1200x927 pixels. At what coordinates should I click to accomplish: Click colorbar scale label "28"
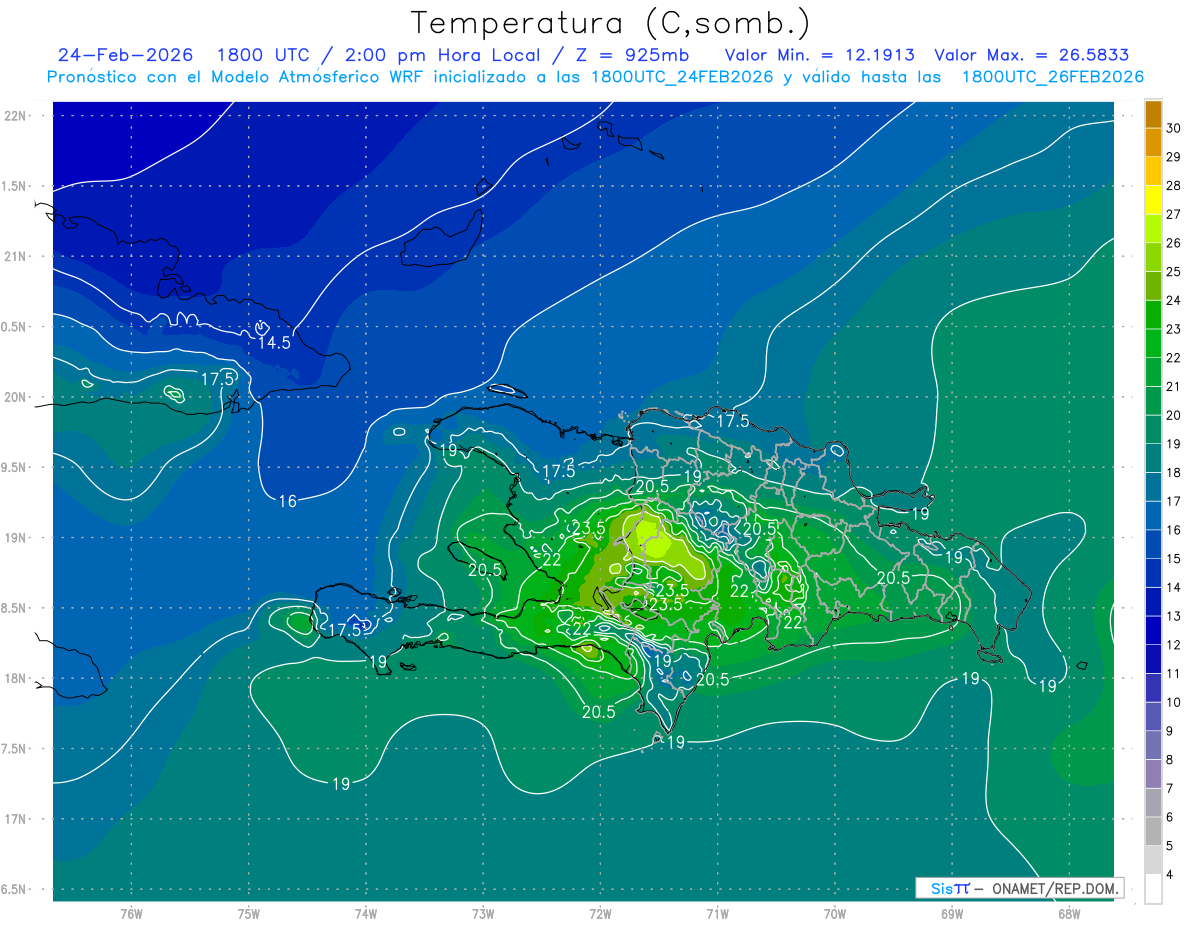pyautogui.click(x=1175, y=186)
